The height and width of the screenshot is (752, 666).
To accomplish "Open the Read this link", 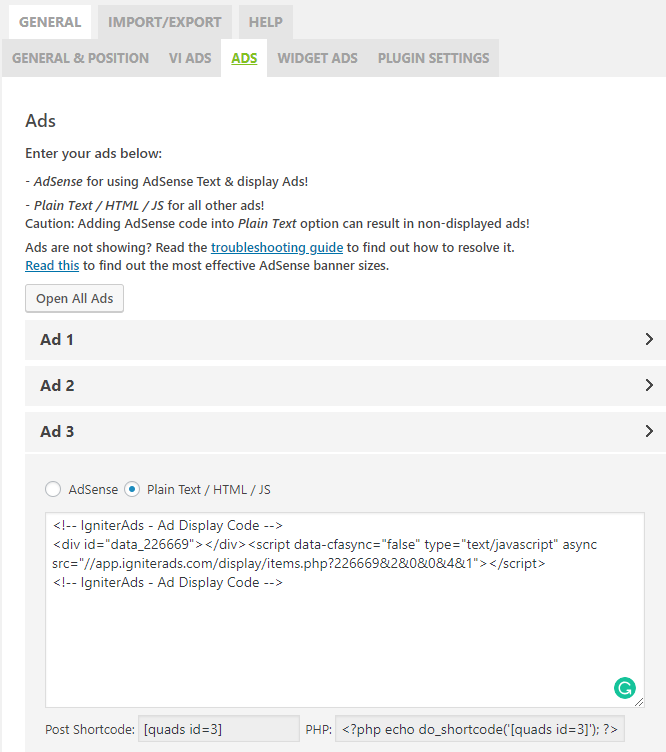I will pyautogui.click(x=52, y=266).
